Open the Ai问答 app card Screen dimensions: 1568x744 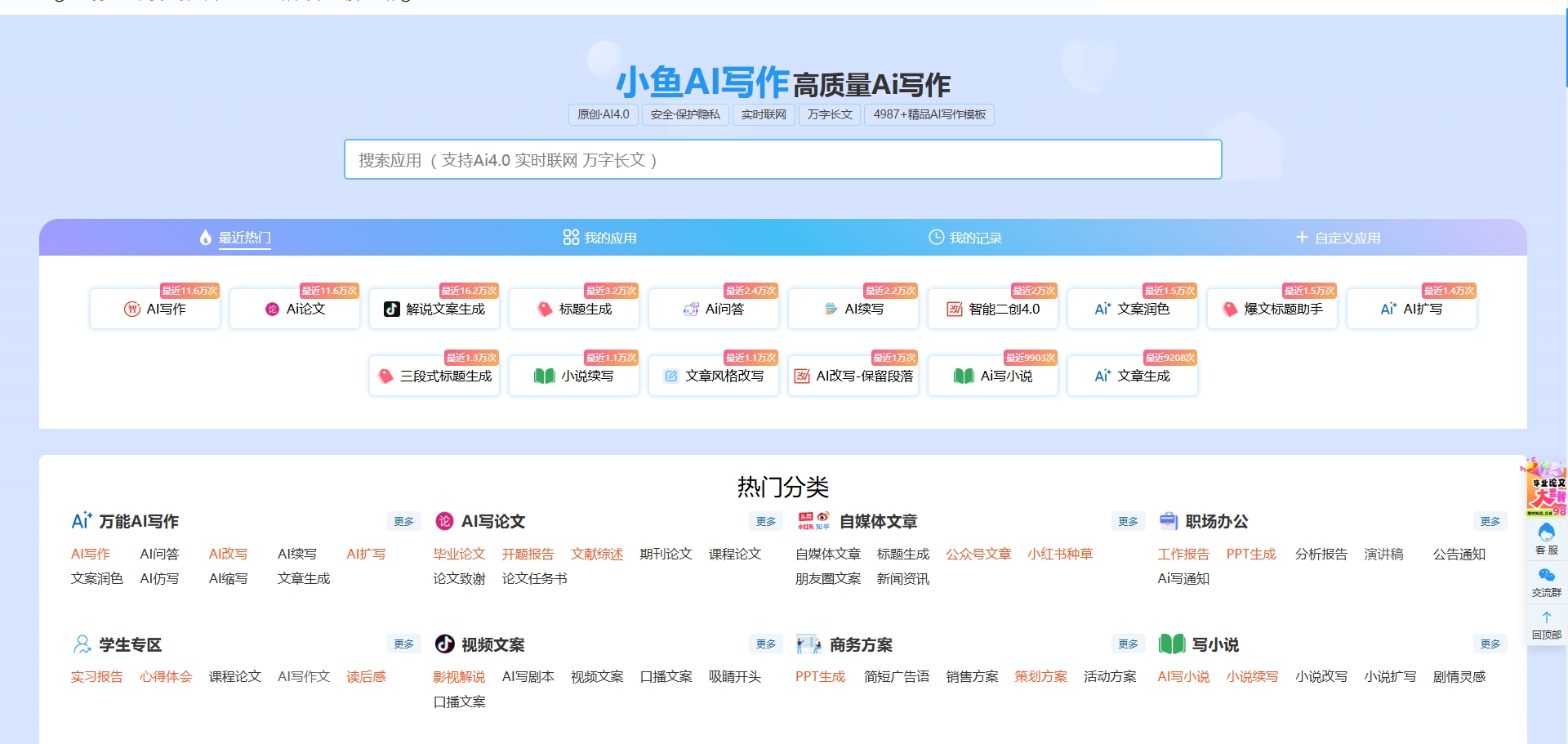pyautogui.click(x=713, y=310)
